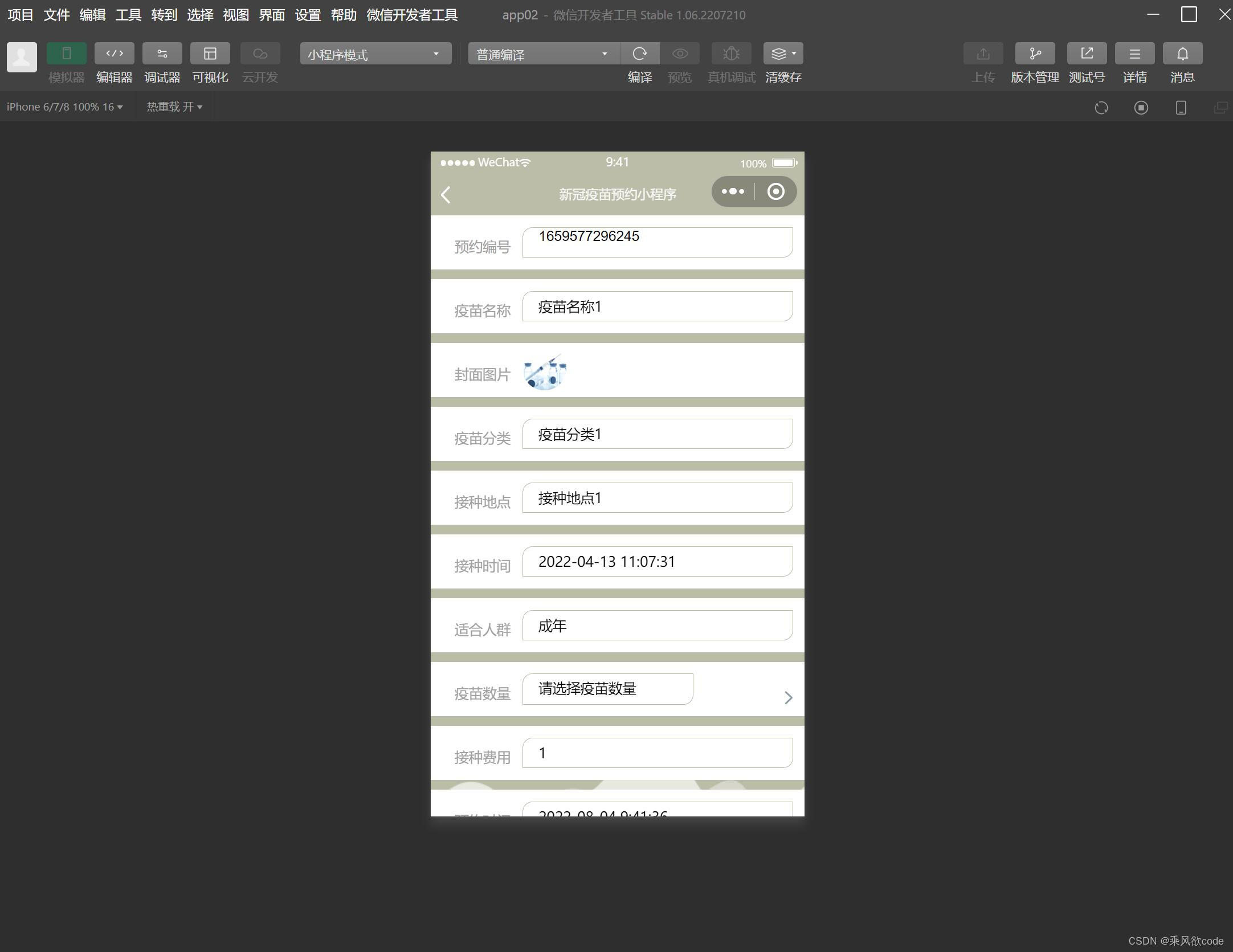Click the mini program capsule close icon
This screenshot has height=952, width=1233.
775,192
